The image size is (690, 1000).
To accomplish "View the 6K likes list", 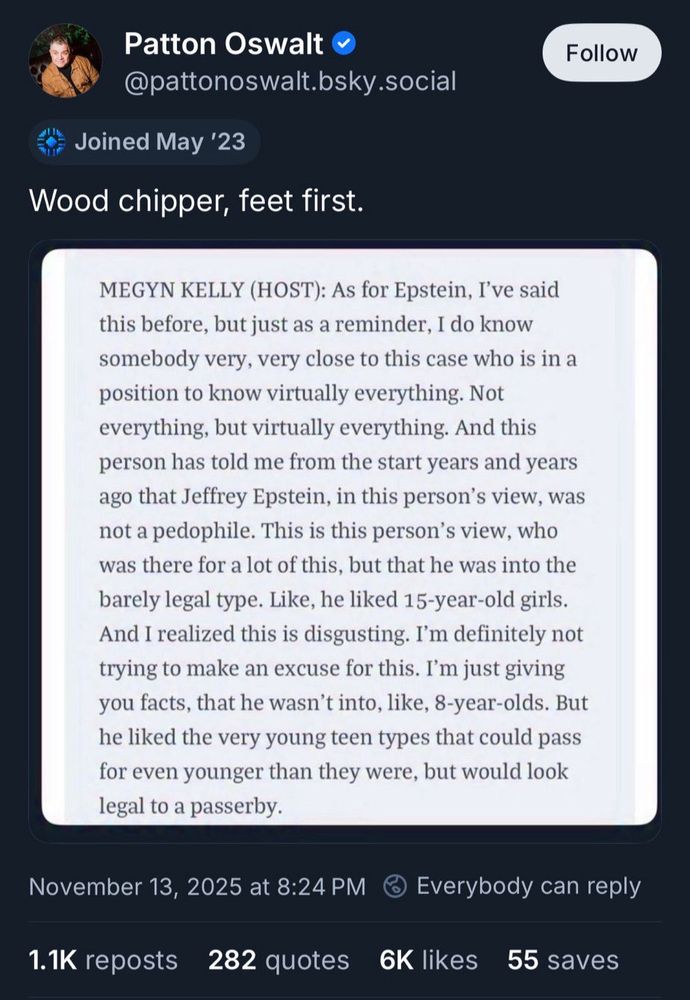I will tap(428, 960).
